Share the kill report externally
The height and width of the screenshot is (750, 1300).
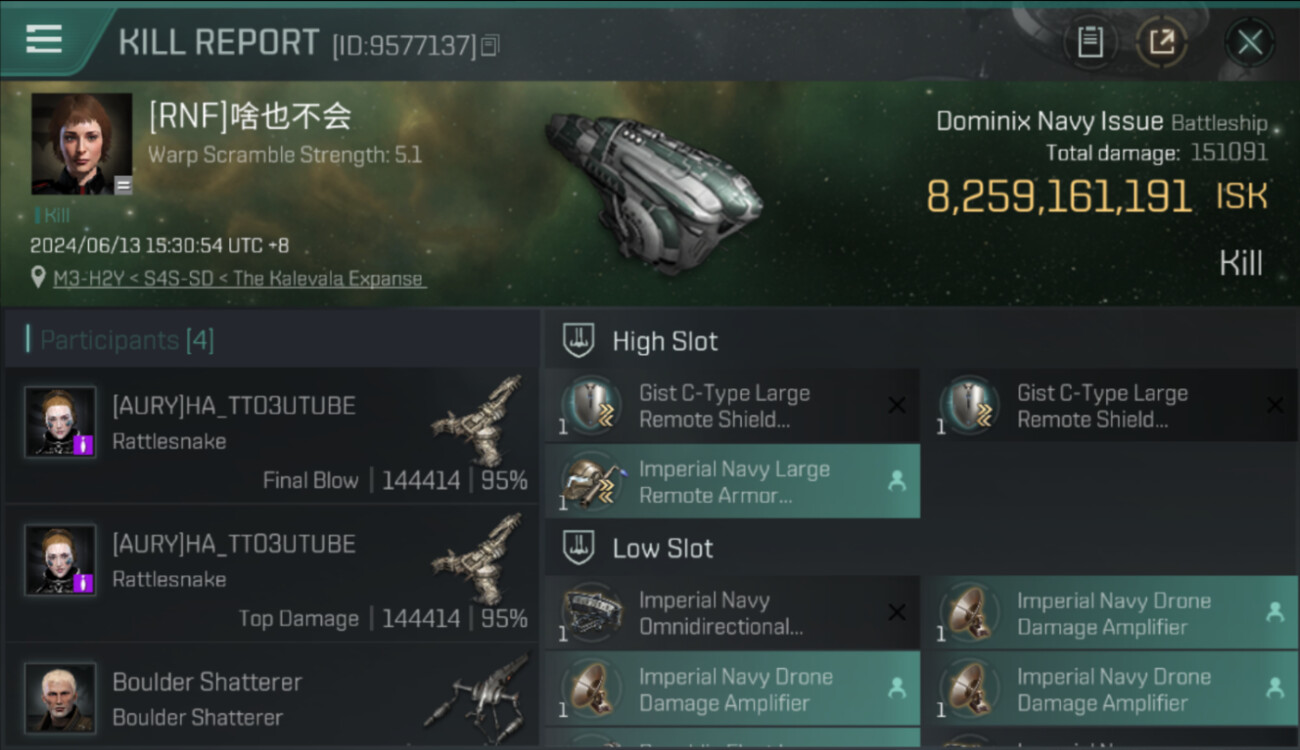coord(1161,42)
